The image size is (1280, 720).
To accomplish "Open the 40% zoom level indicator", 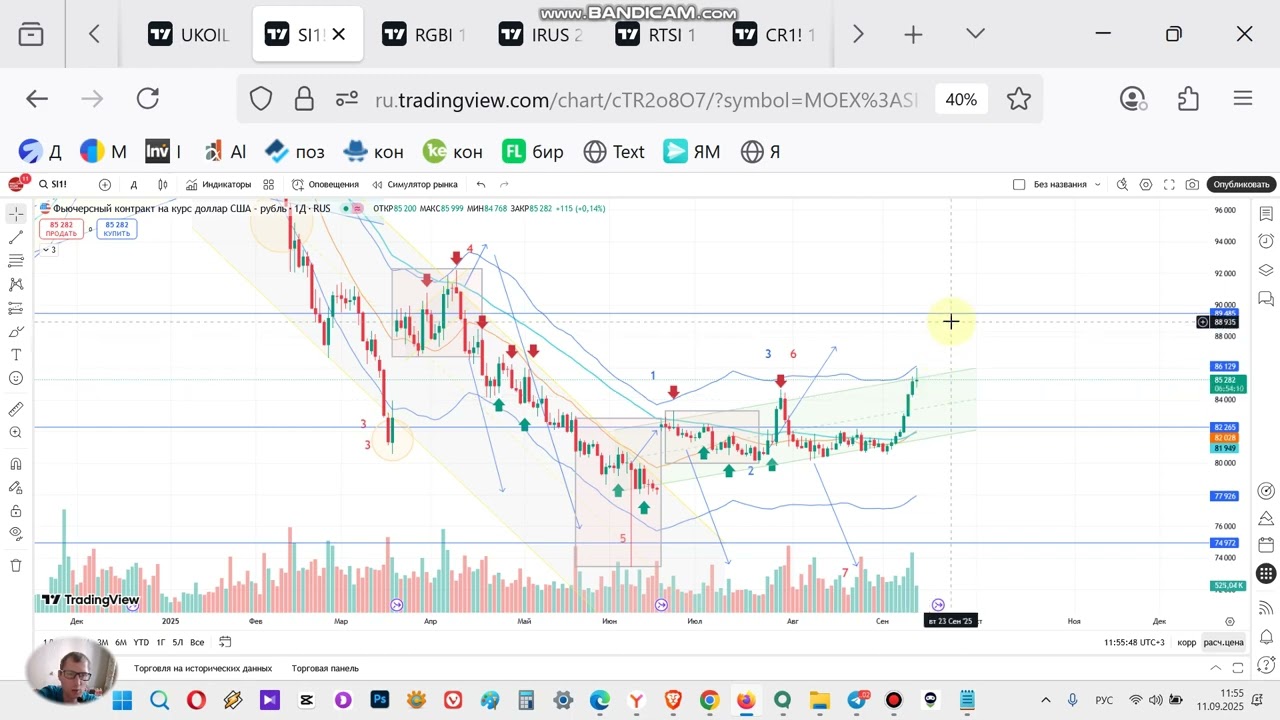I will coord(961,100).
